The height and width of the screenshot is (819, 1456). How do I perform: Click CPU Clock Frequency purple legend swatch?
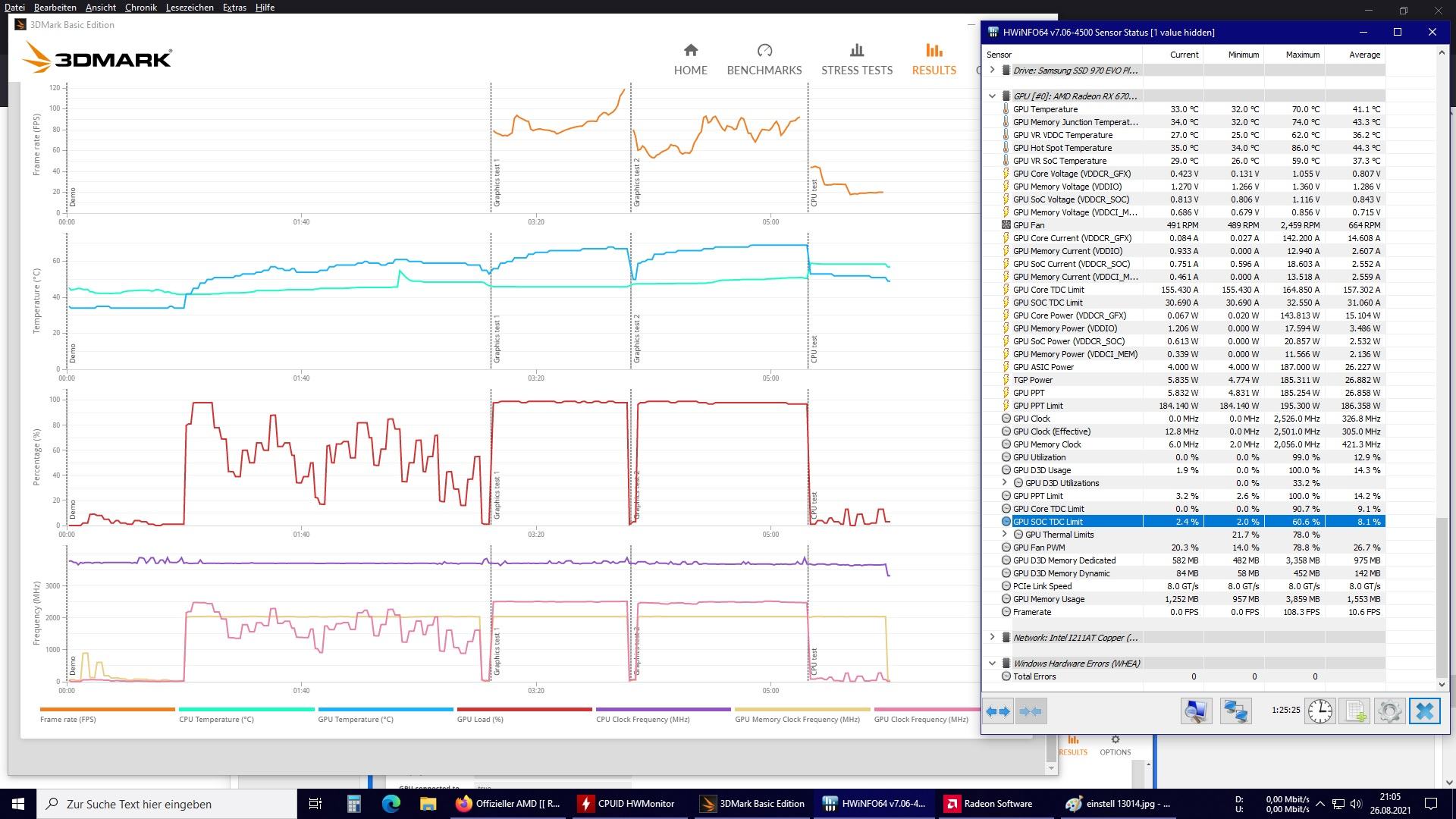pyautogui.click(x=664, y=710)
